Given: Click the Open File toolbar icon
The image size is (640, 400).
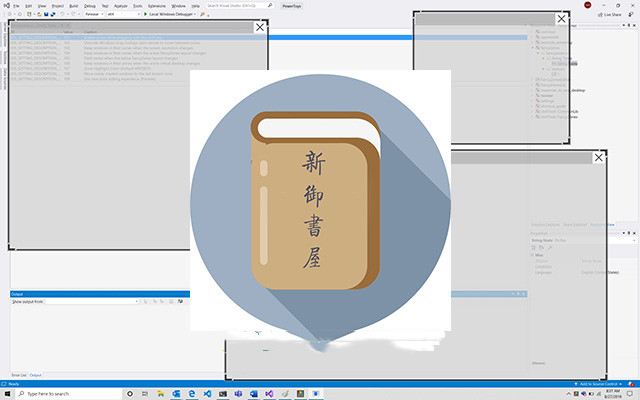Looking at the screenshot, I should (x=40, y=14).
